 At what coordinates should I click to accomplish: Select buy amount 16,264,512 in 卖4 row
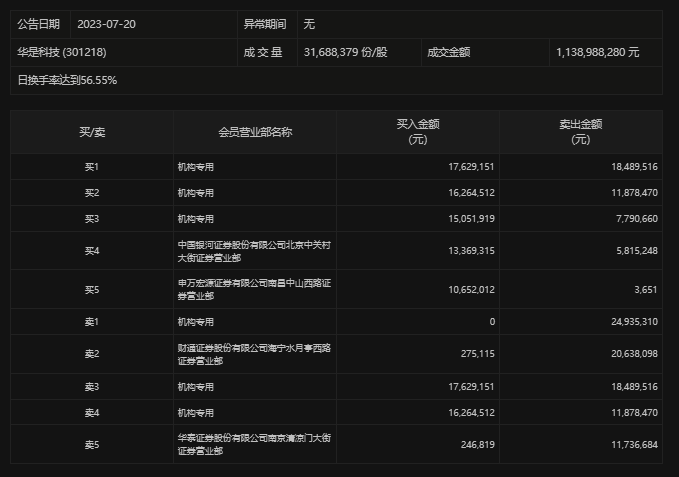coord(471,413)
